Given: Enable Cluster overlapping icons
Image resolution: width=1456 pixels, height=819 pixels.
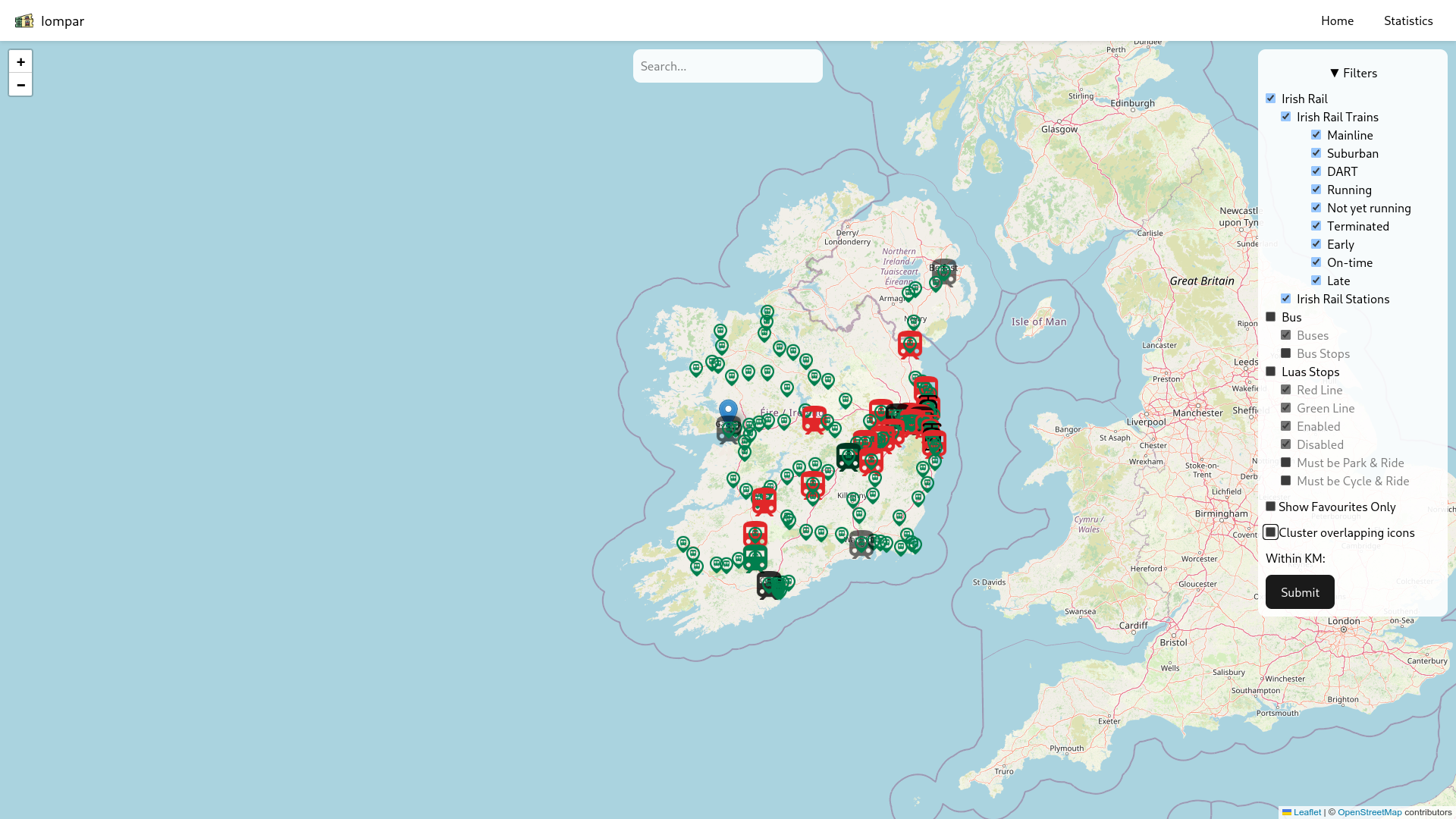Looking at the screenshot, I should (1271, 532).
